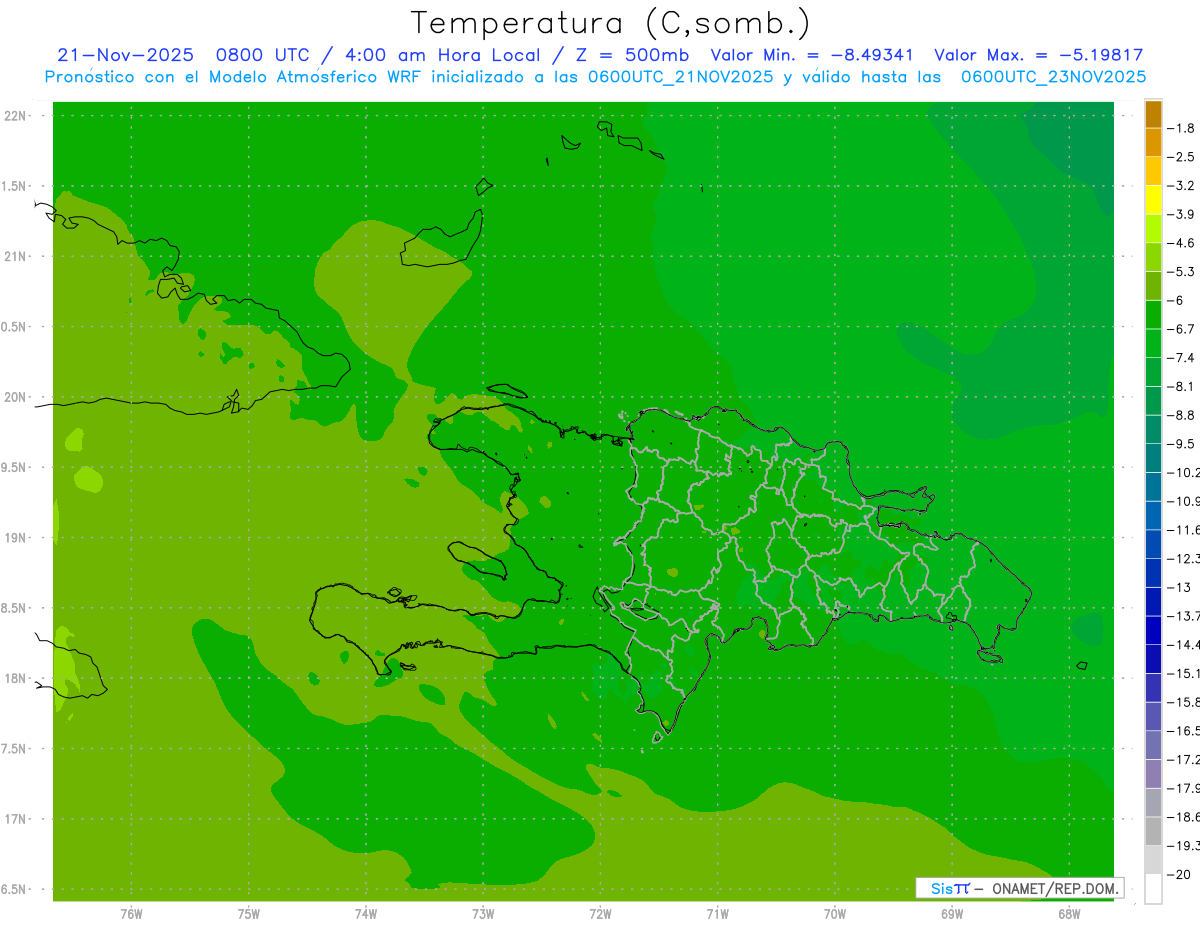Click the '-7.4' color bar label

tap(1181, 357)
